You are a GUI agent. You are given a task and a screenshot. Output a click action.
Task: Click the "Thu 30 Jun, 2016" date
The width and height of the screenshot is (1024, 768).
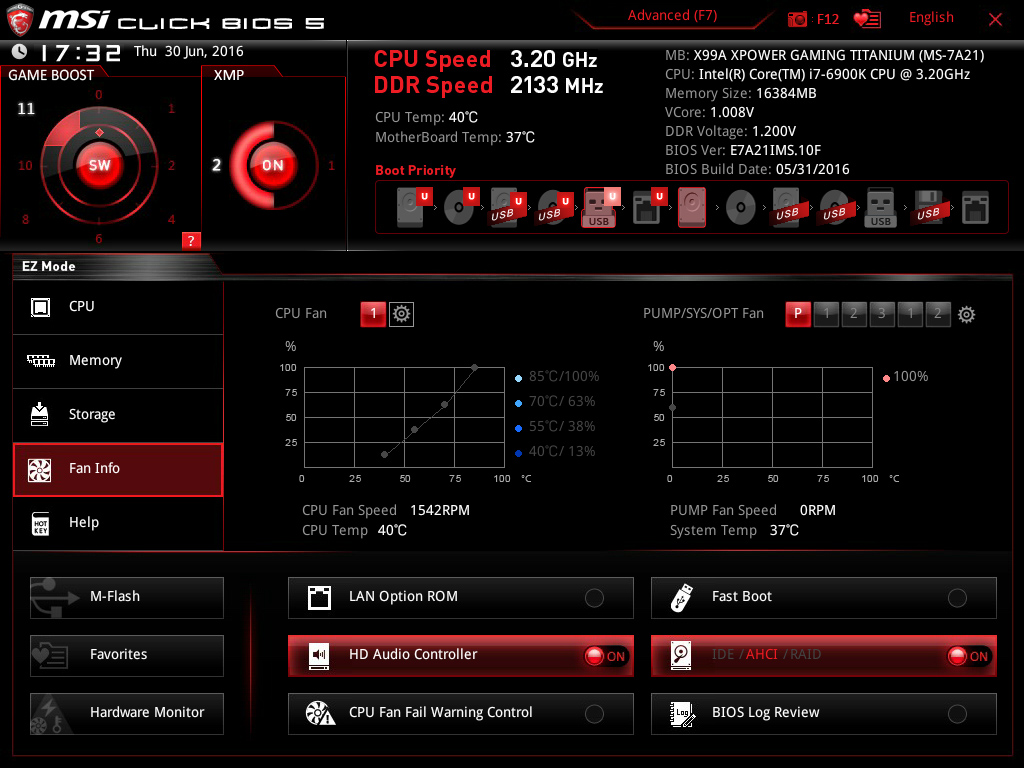(x=189, y=52)
